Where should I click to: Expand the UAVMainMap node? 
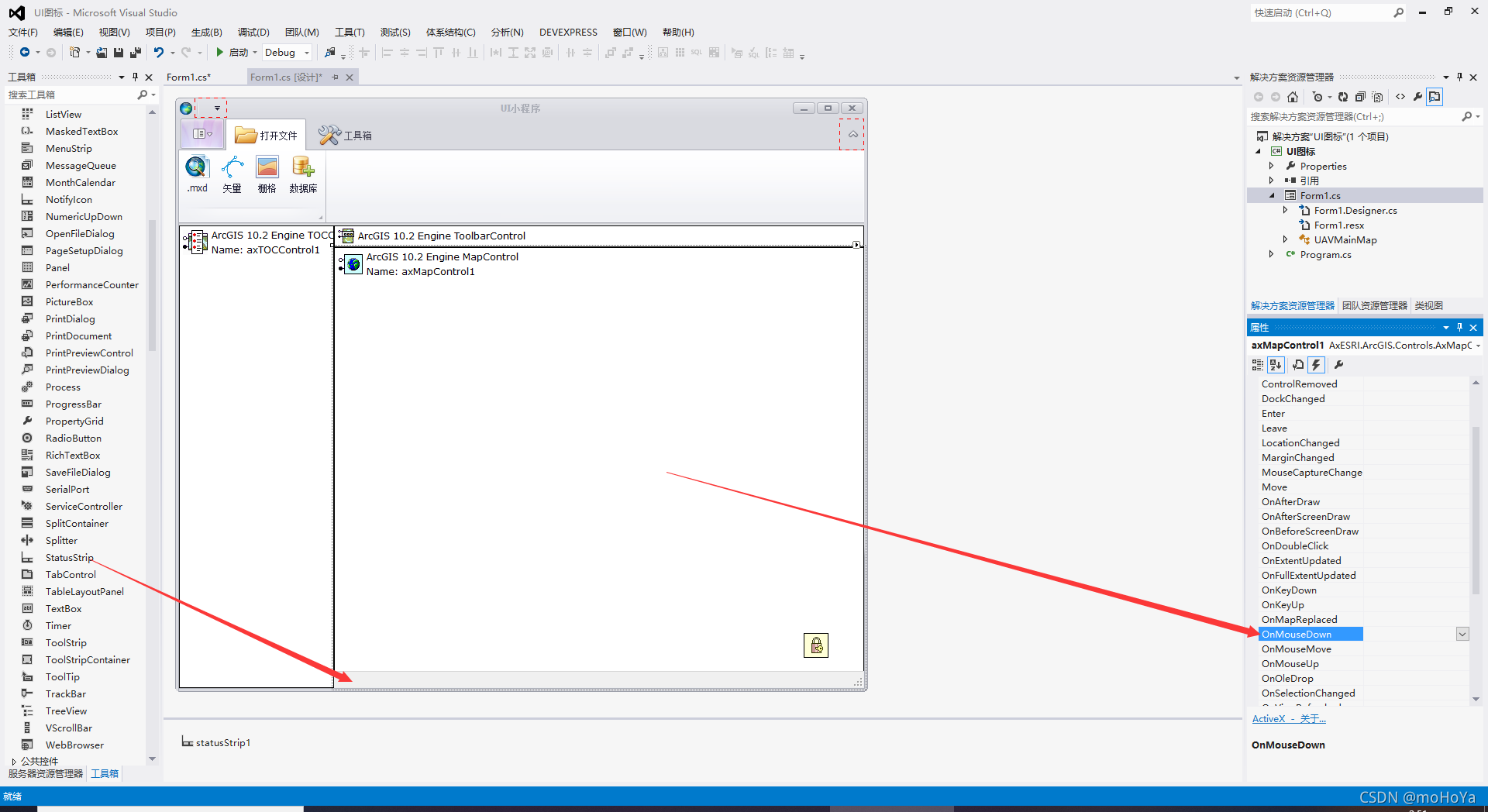point(1285,239)
